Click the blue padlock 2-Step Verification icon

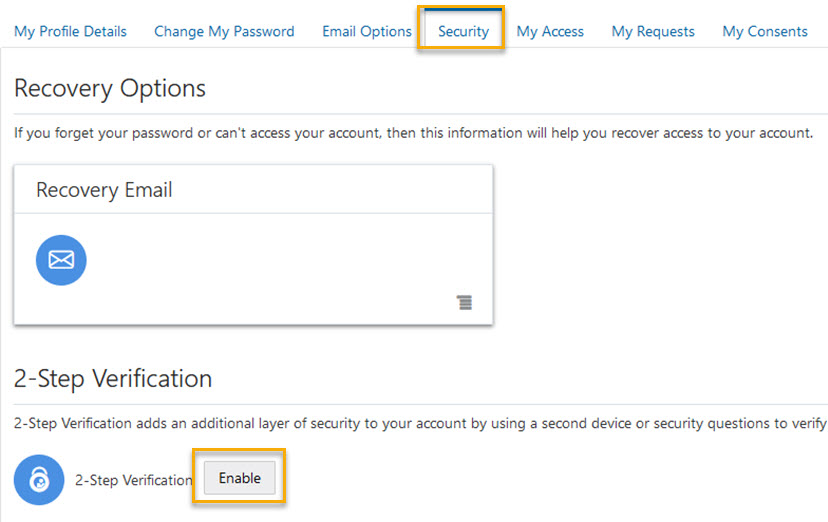(39, 480)
